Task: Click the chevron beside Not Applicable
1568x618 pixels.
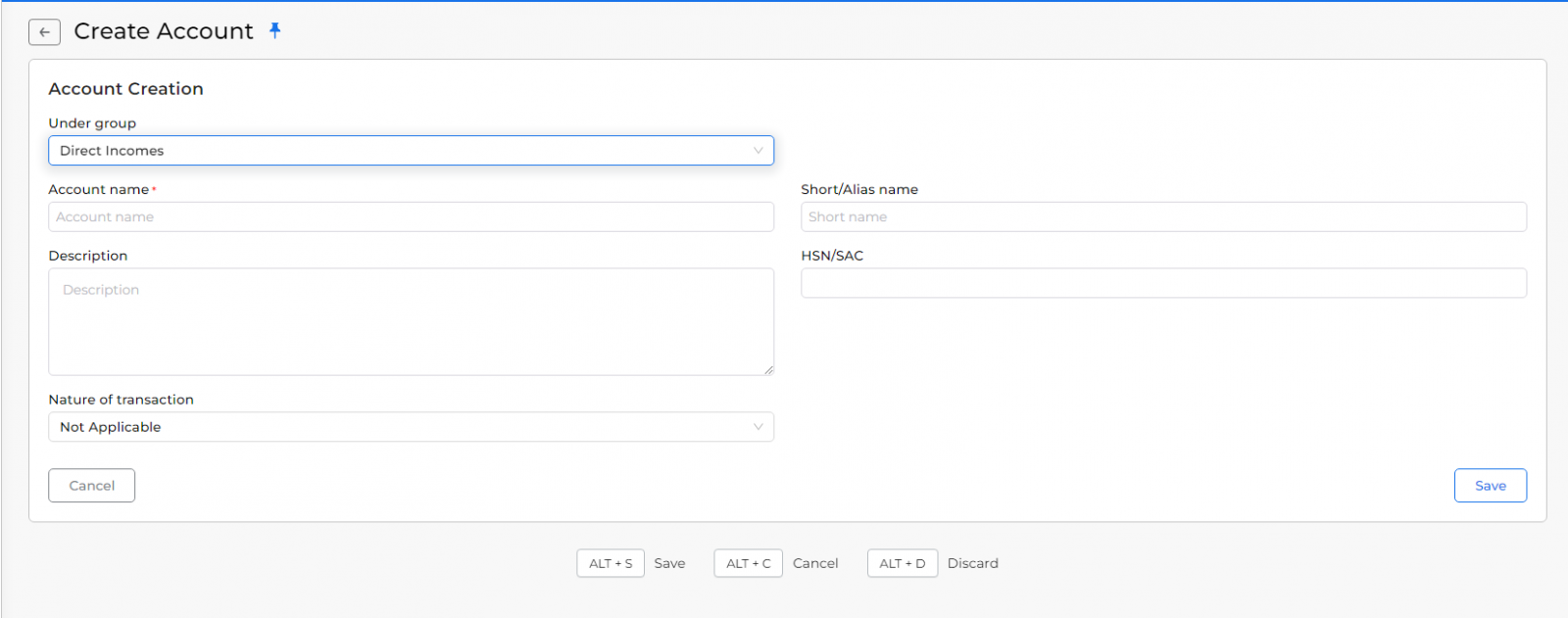Action: pyautogui.click(x=758, y=427)
